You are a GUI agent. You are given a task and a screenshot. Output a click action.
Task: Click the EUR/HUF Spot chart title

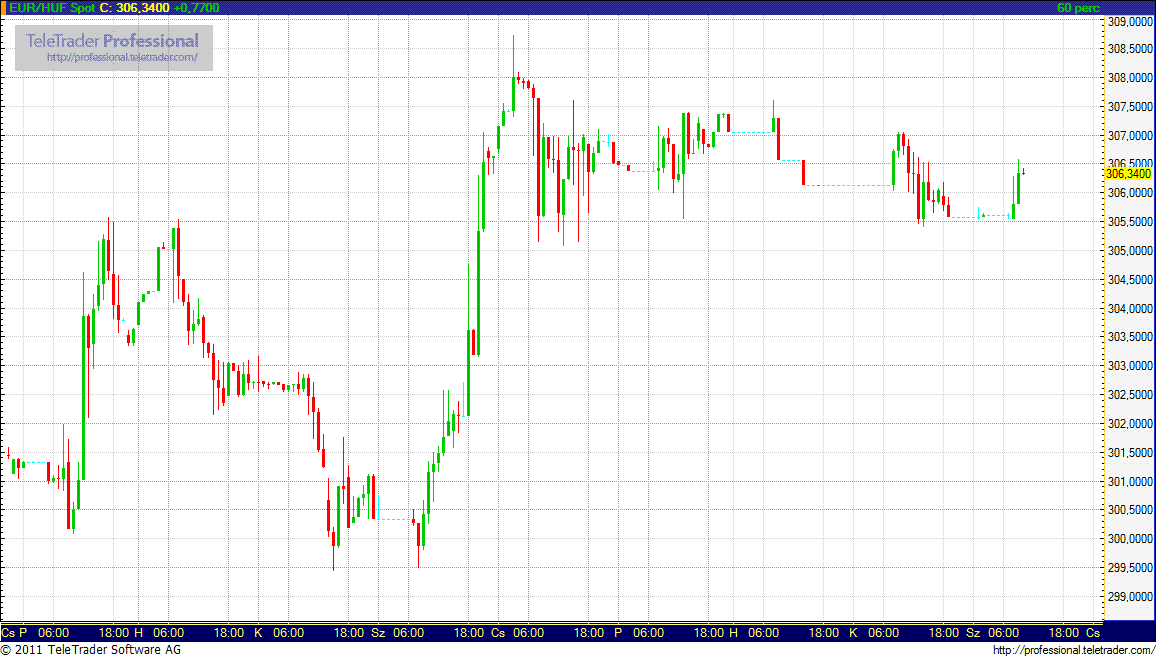(x=48, y=8)
